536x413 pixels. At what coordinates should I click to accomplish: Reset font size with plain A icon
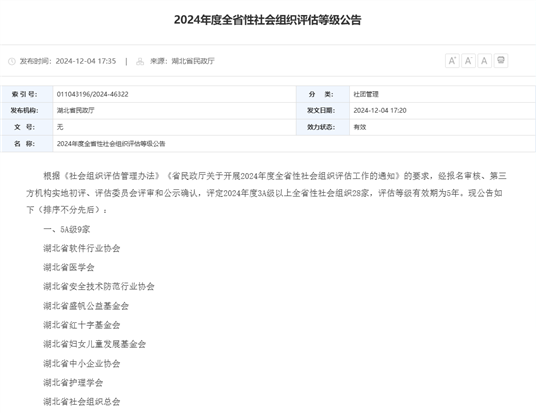[x=484, y=61]
